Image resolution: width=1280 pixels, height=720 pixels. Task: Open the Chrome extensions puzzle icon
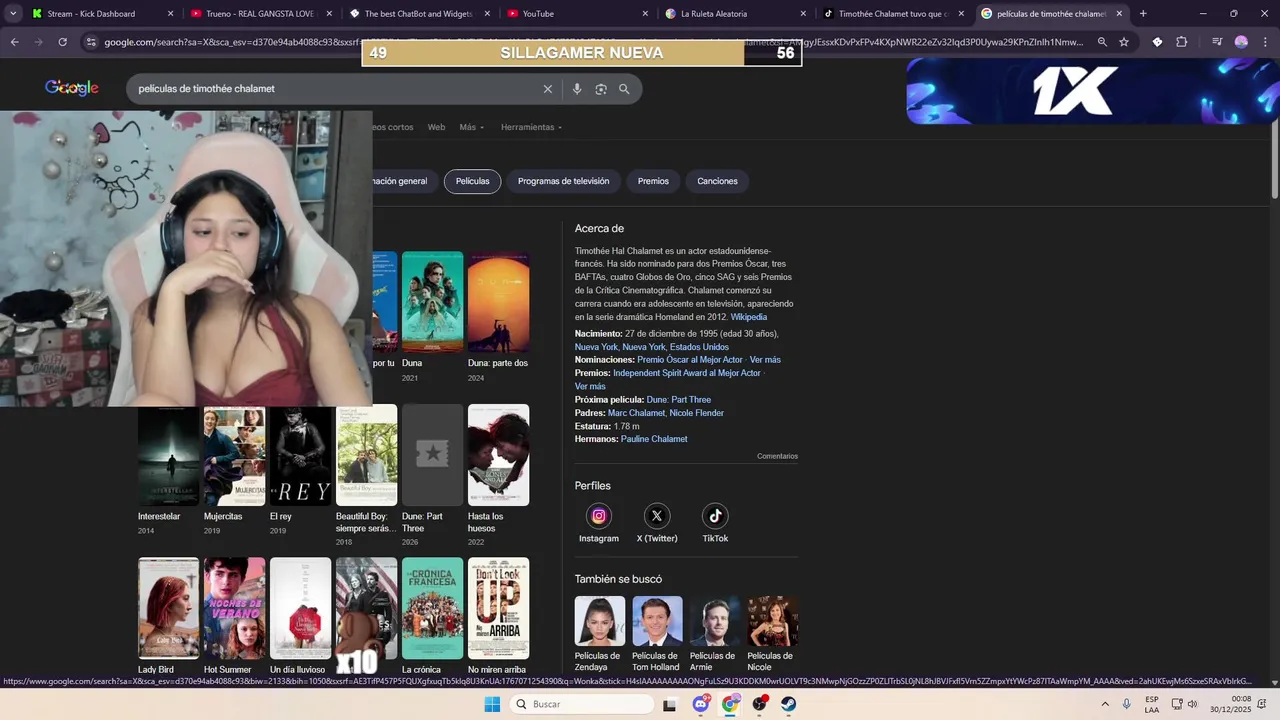click(x=1181, y=42)
